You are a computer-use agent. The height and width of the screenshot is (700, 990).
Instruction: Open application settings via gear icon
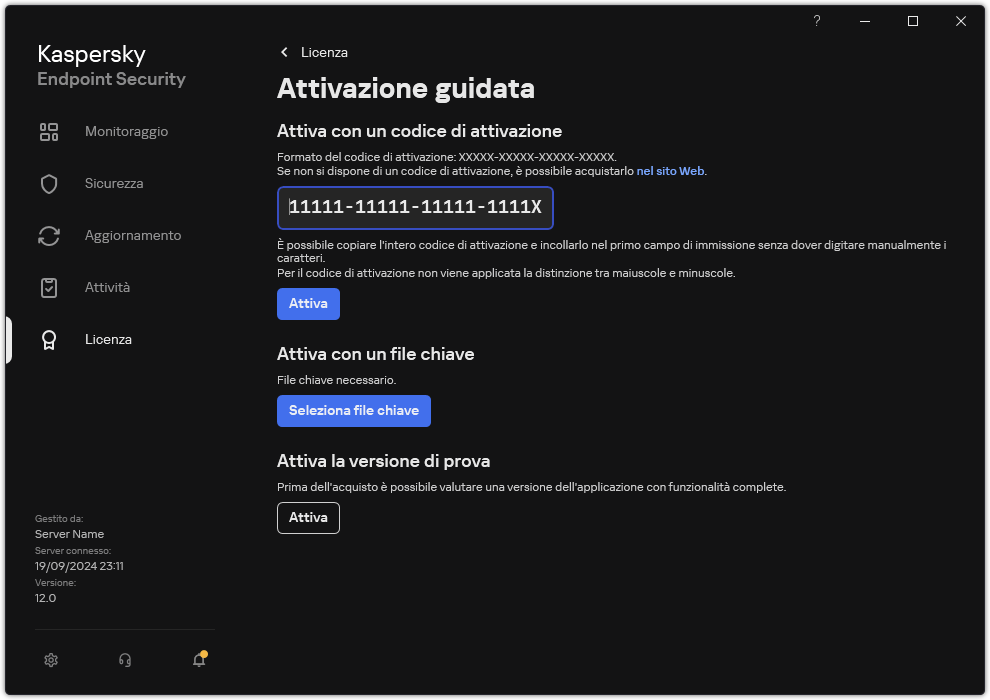tap(51, 660)
